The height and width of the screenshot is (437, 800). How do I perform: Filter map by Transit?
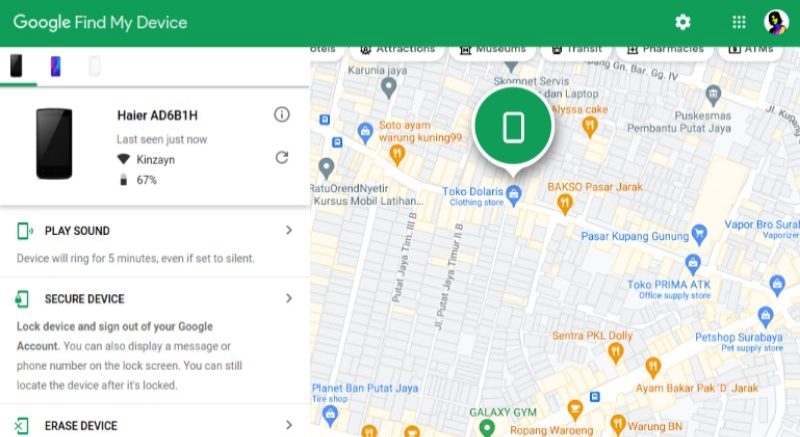(577, 50)
